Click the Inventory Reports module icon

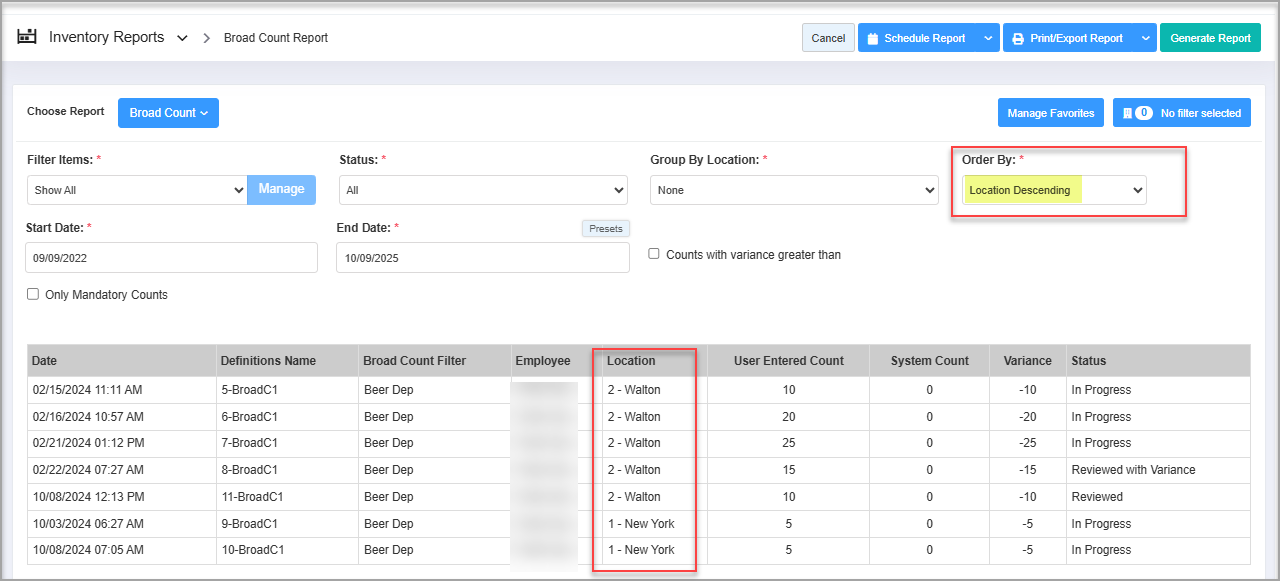[27, 37]
